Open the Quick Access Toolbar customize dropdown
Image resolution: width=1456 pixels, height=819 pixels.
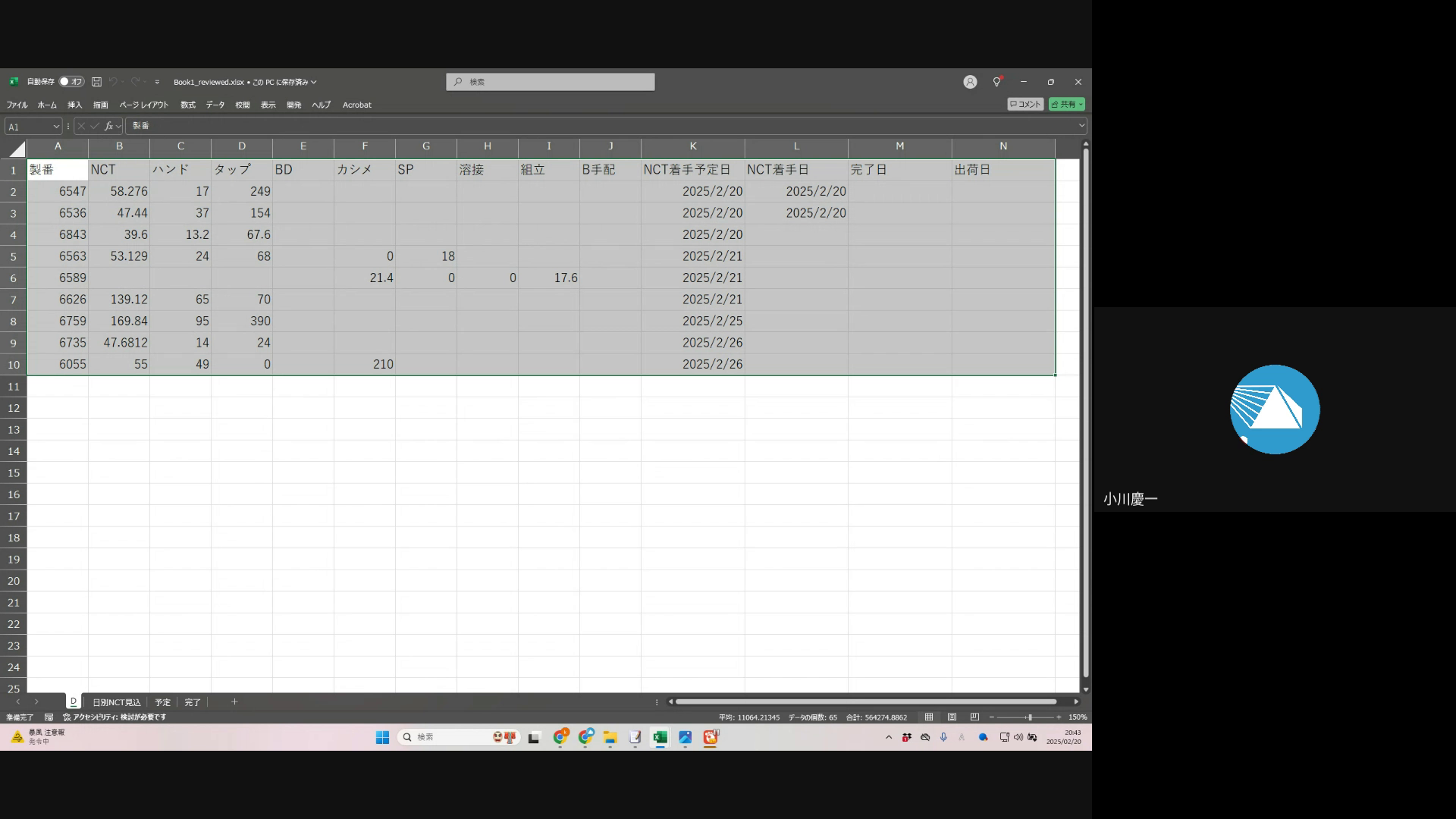pos(157,82)
